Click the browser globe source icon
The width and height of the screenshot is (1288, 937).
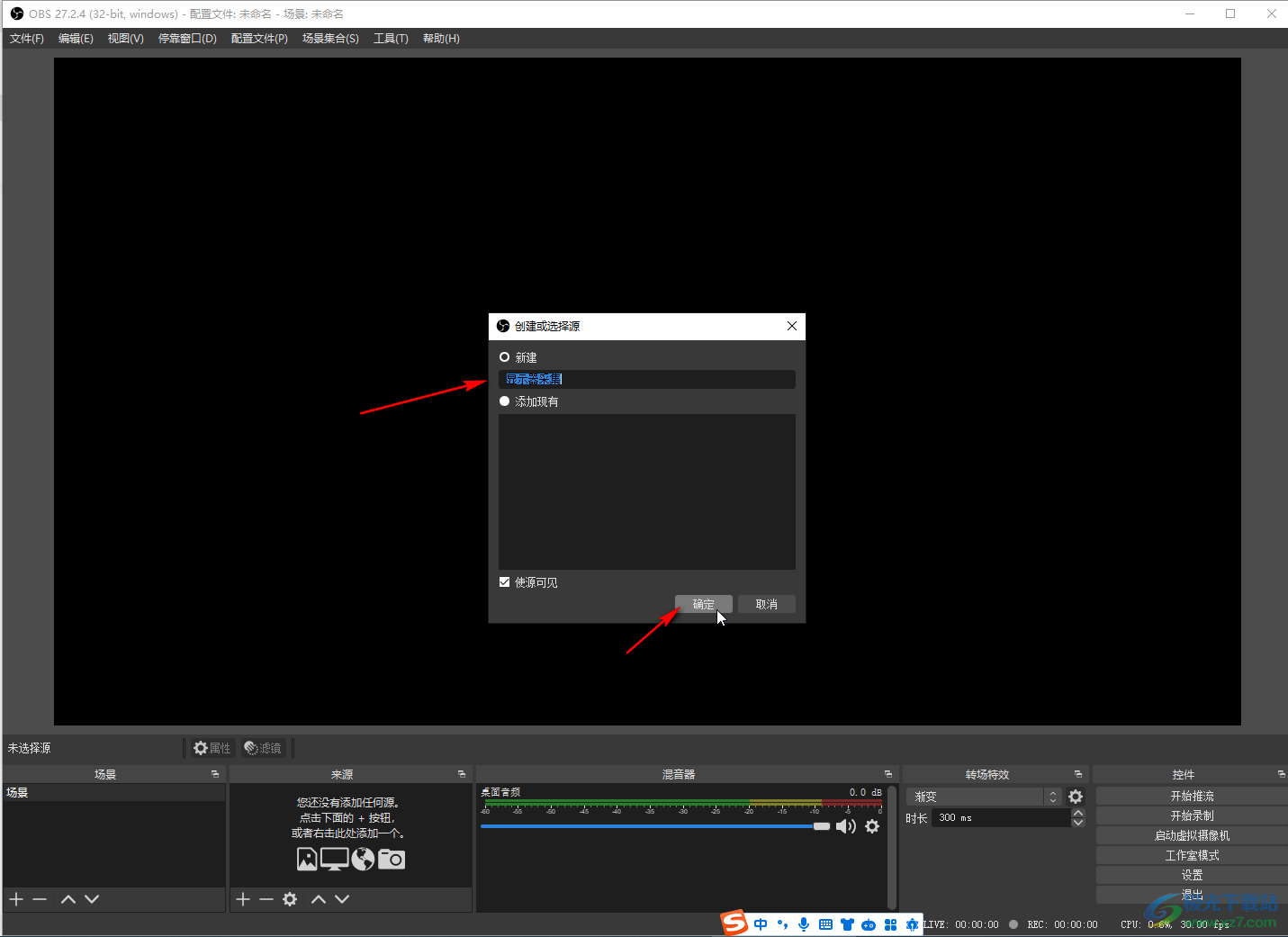tap(363, 860)
